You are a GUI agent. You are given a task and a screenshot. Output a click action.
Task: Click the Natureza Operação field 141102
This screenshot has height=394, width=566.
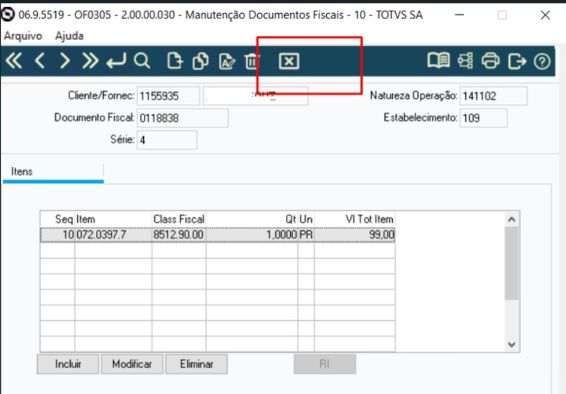(493, 96)
